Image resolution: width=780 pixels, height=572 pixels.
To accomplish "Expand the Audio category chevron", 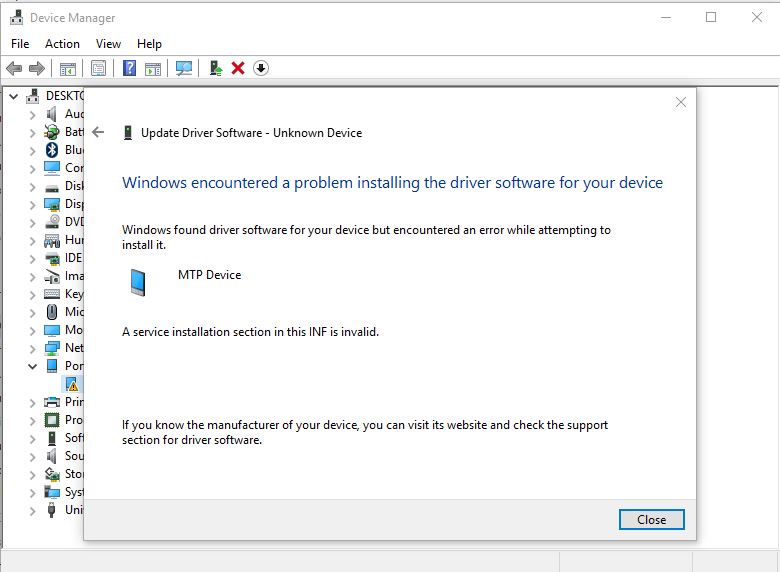I will 32,114.
